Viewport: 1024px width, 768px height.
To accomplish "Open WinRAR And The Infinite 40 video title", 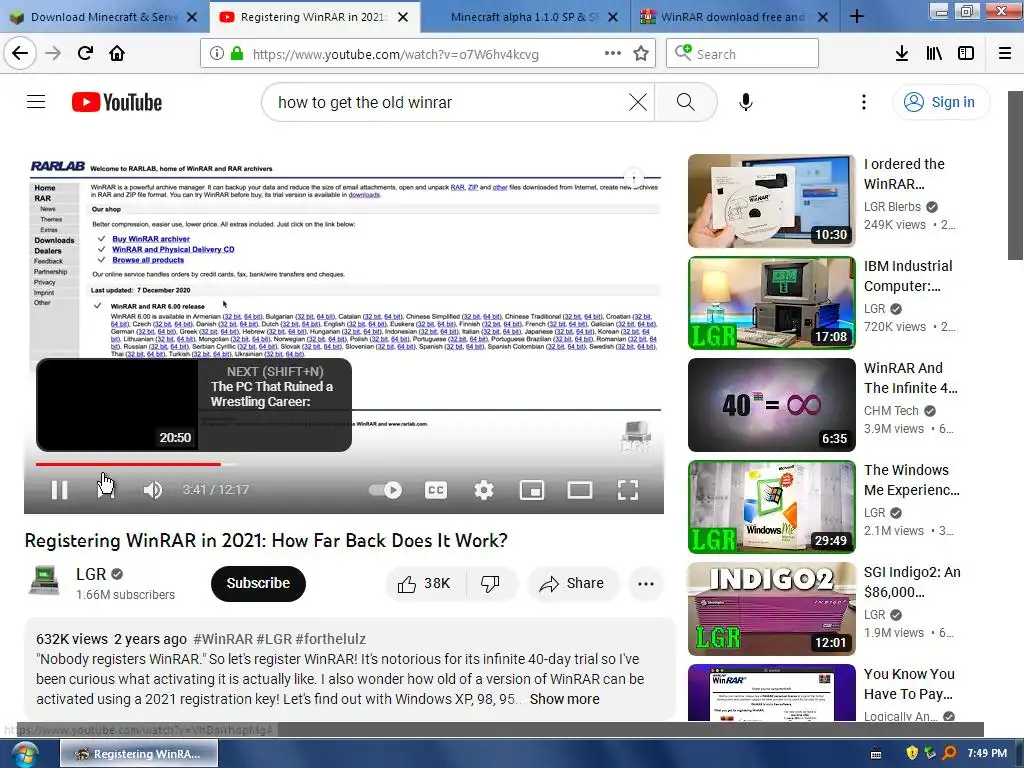I will [x=910, y=377].
